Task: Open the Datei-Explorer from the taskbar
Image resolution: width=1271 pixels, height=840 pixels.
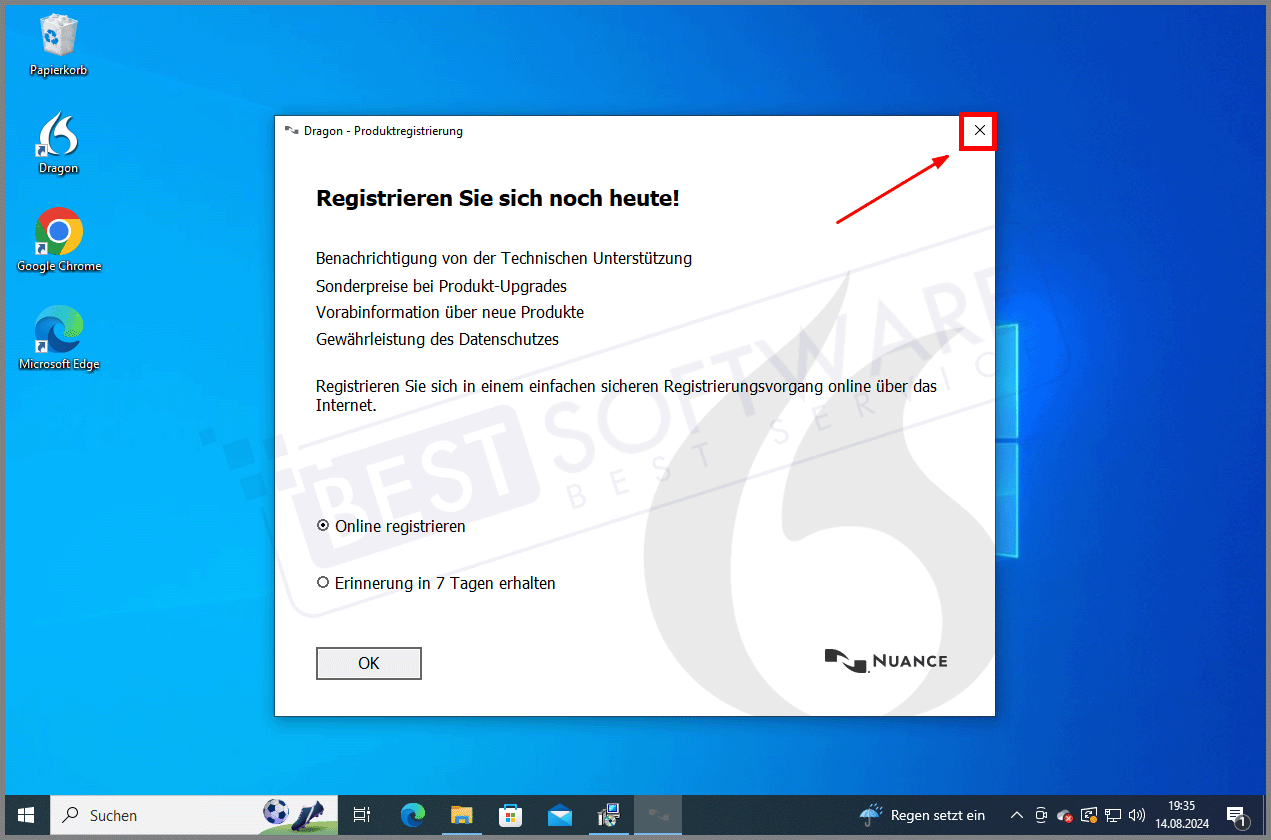Action: (x=461, y=815)
